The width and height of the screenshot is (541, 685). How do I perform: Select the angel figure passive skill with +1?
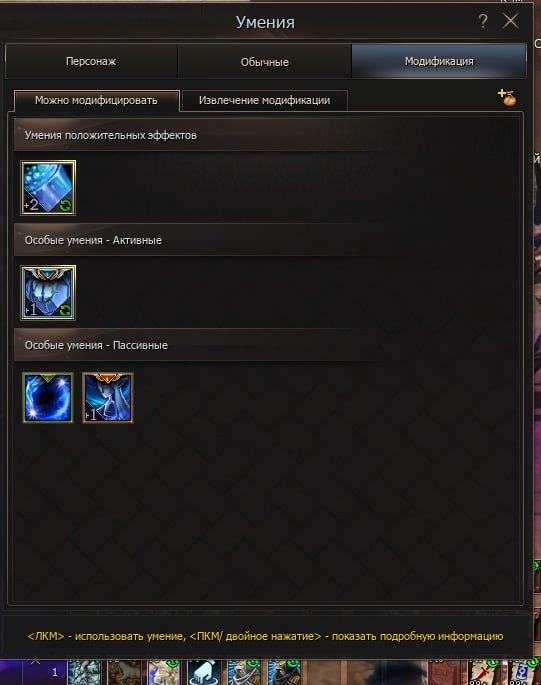[x=108, y=397]
